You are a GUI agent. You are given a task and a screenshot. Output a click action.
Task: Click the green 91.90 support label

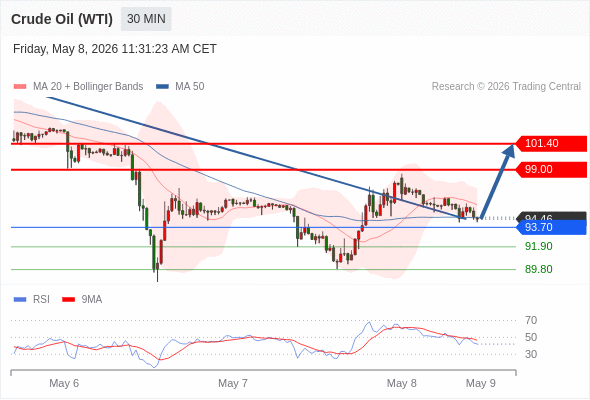coord(538,246)
